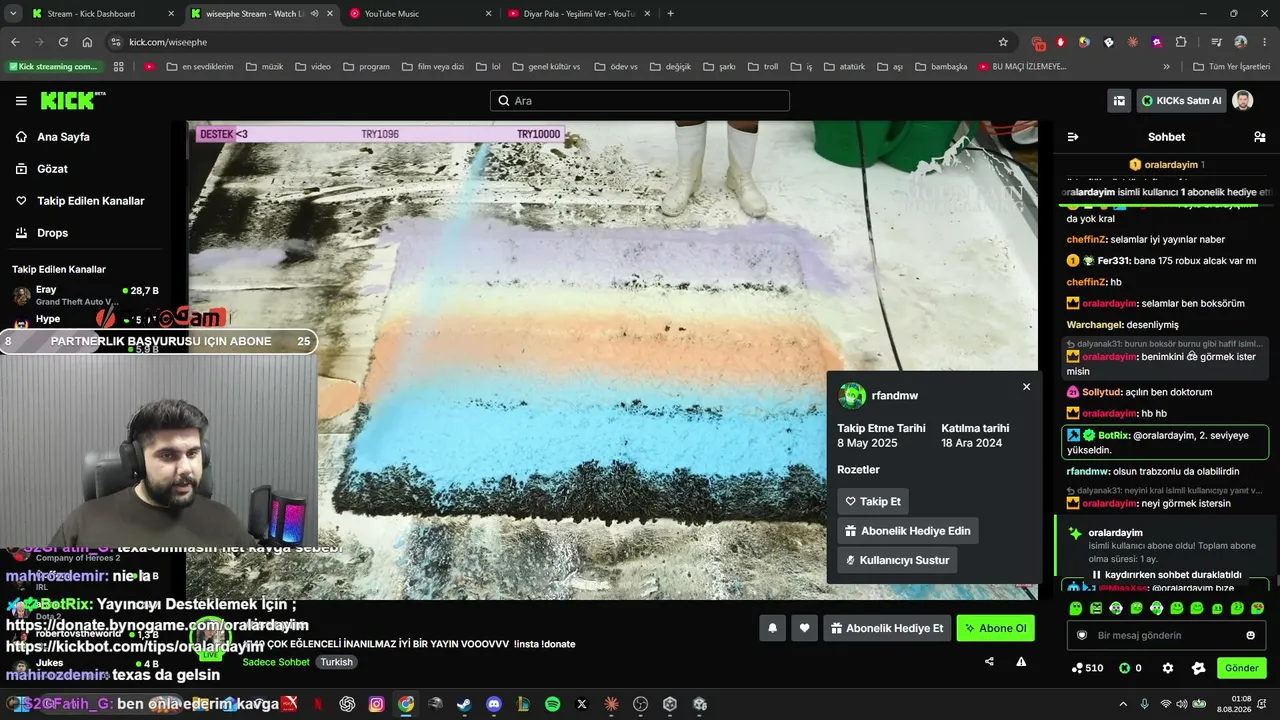Open Takip Edilen Kanallar in sidebar
Image resolution: width=1280 pixels, height=720 pixels.
[x=80, y=201]
